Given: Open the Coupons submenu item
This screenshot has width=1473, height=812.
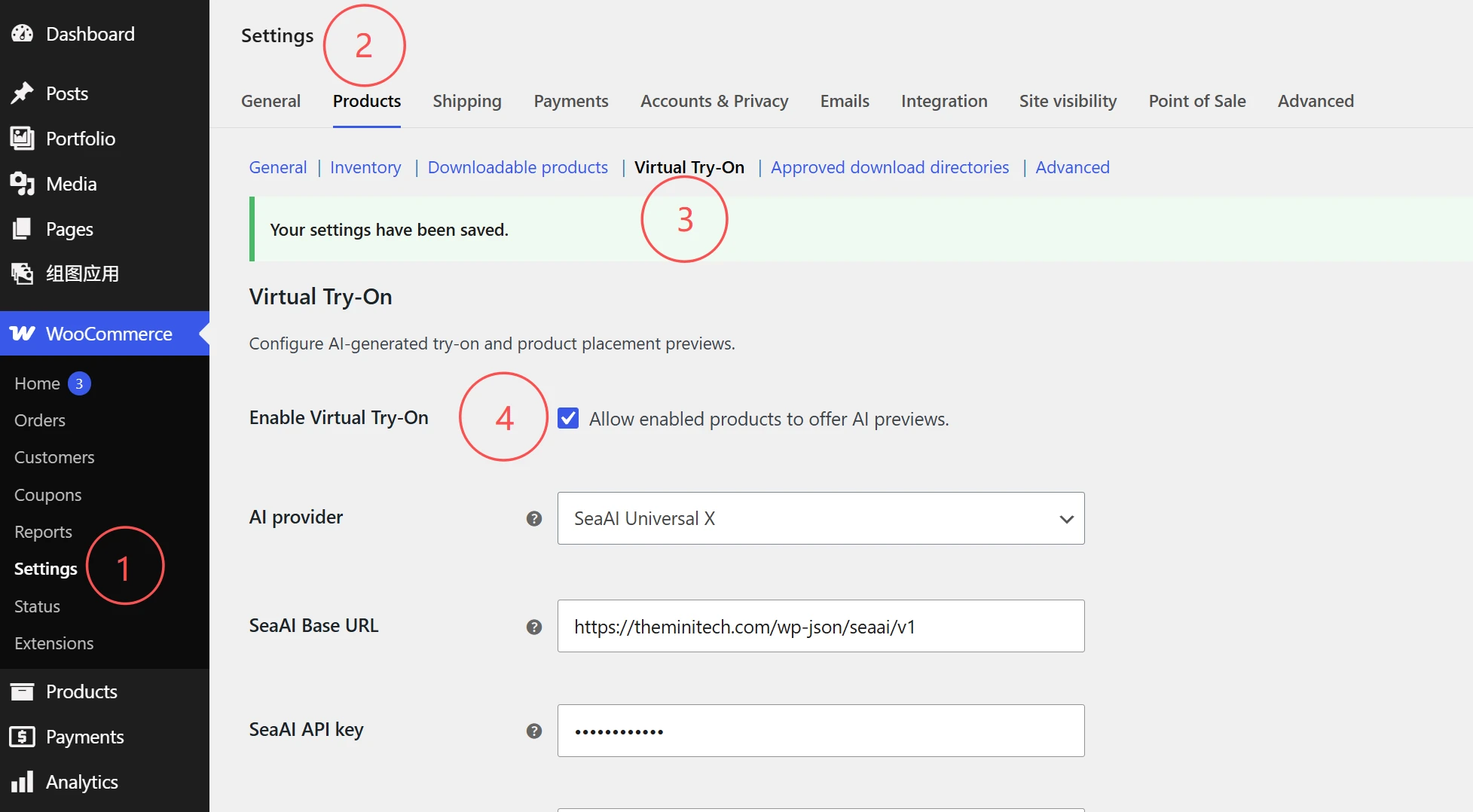Looking at the screenshot, I should click(x=48, y=495).
